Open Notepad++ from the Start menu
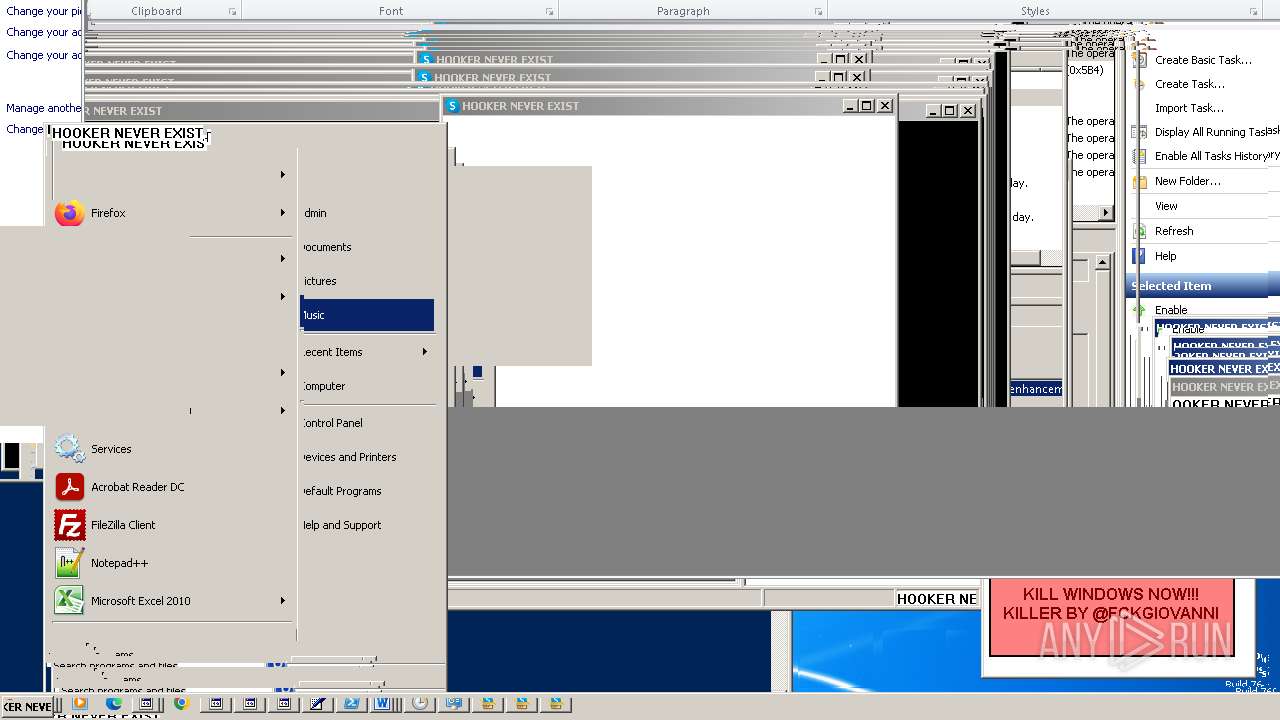The width and height of the screenshot is (1280, 720). coord(119,563)
